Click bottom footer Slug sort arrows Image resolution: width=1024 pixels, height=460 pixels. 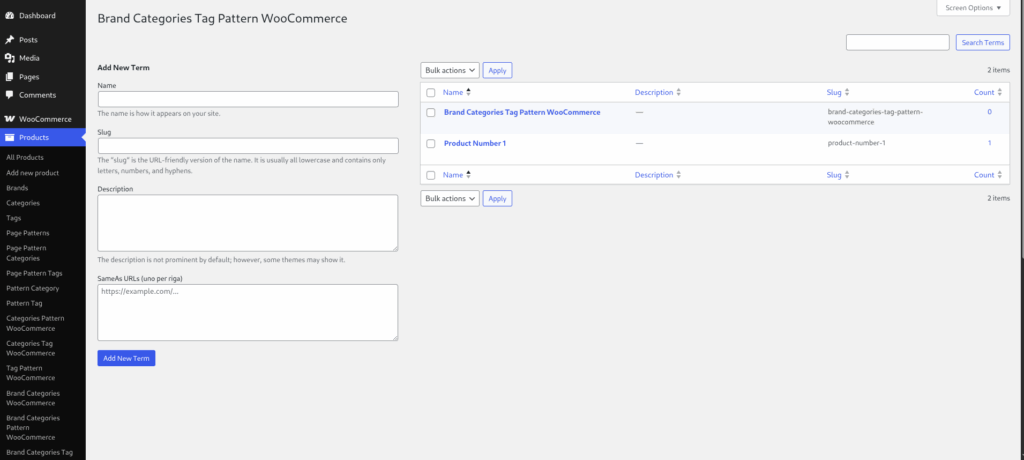click(847, 175)
